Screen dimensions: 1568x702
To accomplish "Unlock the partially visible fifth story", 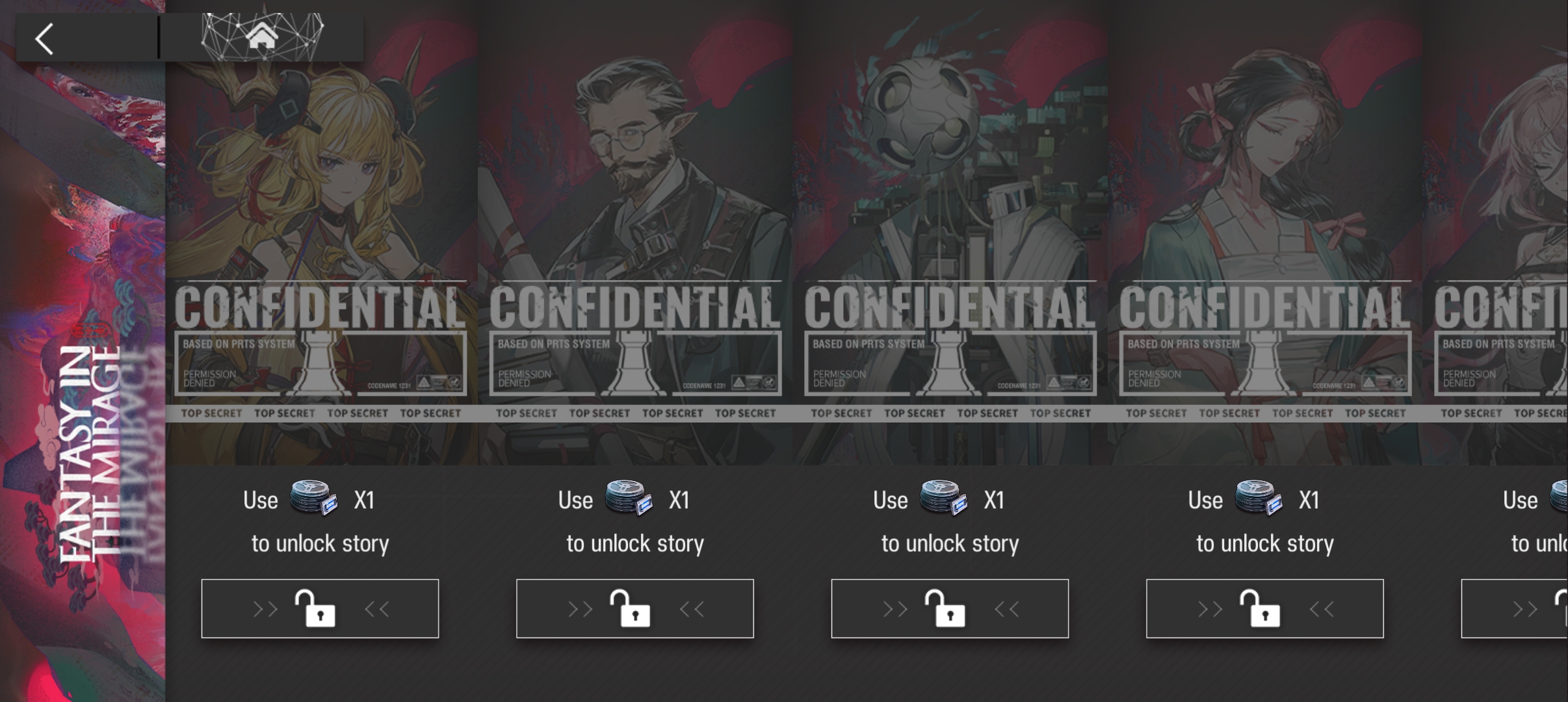I will [1515, 608].
